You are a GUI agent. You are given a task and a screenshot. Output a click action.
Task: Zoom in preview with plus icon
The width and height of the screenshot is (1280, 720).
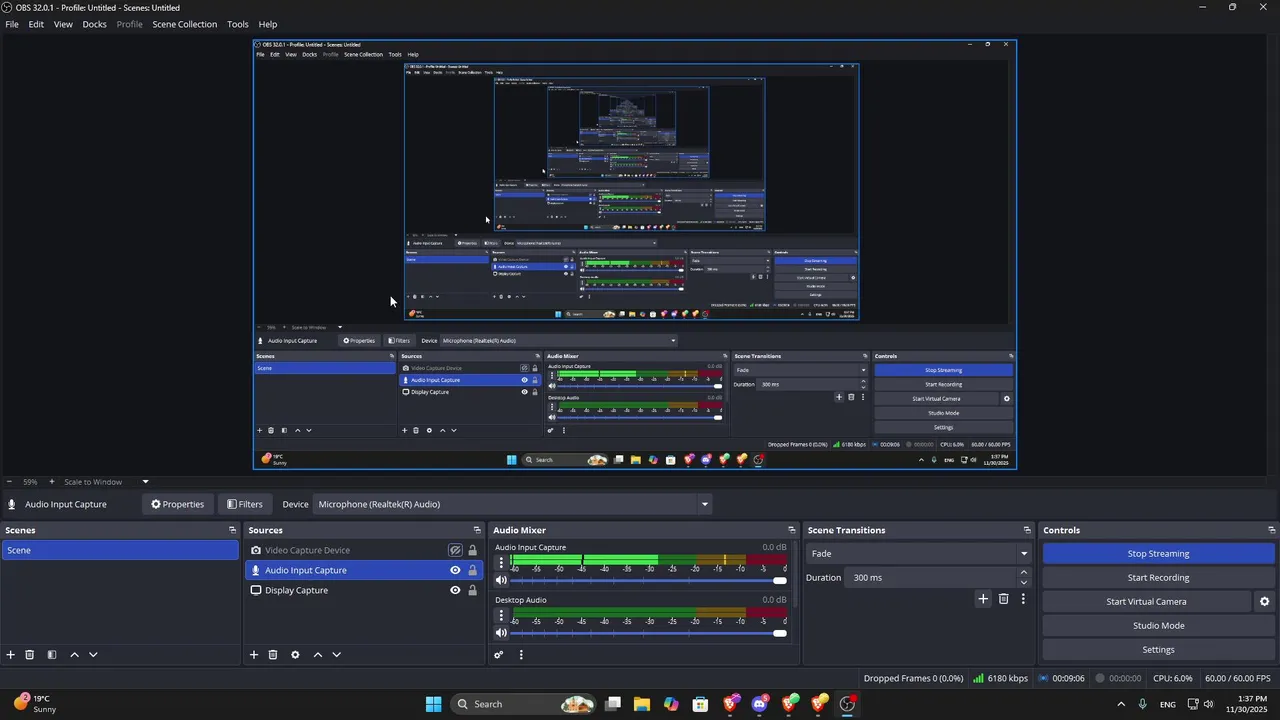pos(52,482)
